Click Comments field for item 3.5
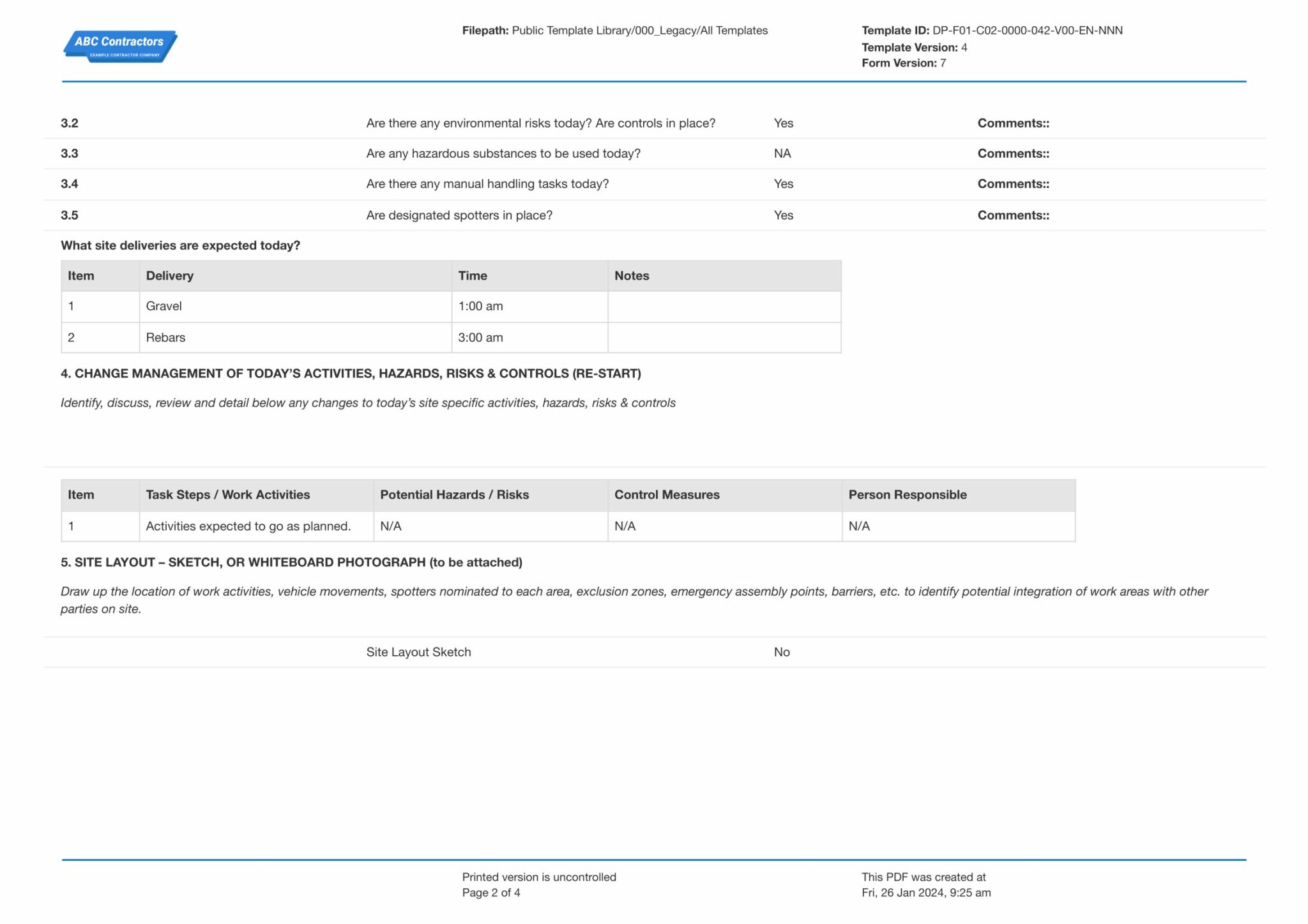1308x924 pixels. [x=1013, y=215]
